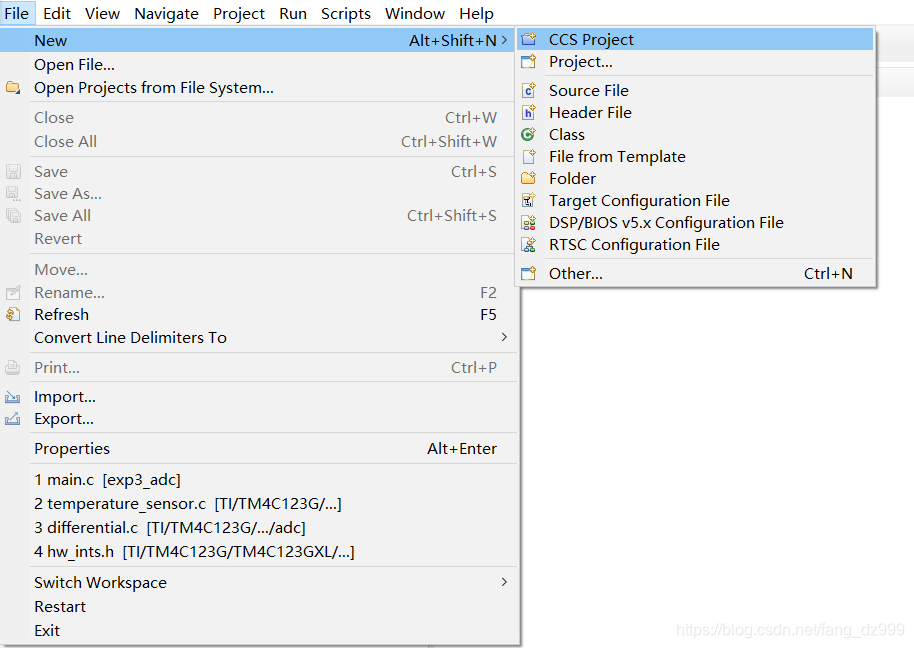Select Convert Line Delimiters To
The width and height of the screenshot is (914, 648).
[259, 337]
